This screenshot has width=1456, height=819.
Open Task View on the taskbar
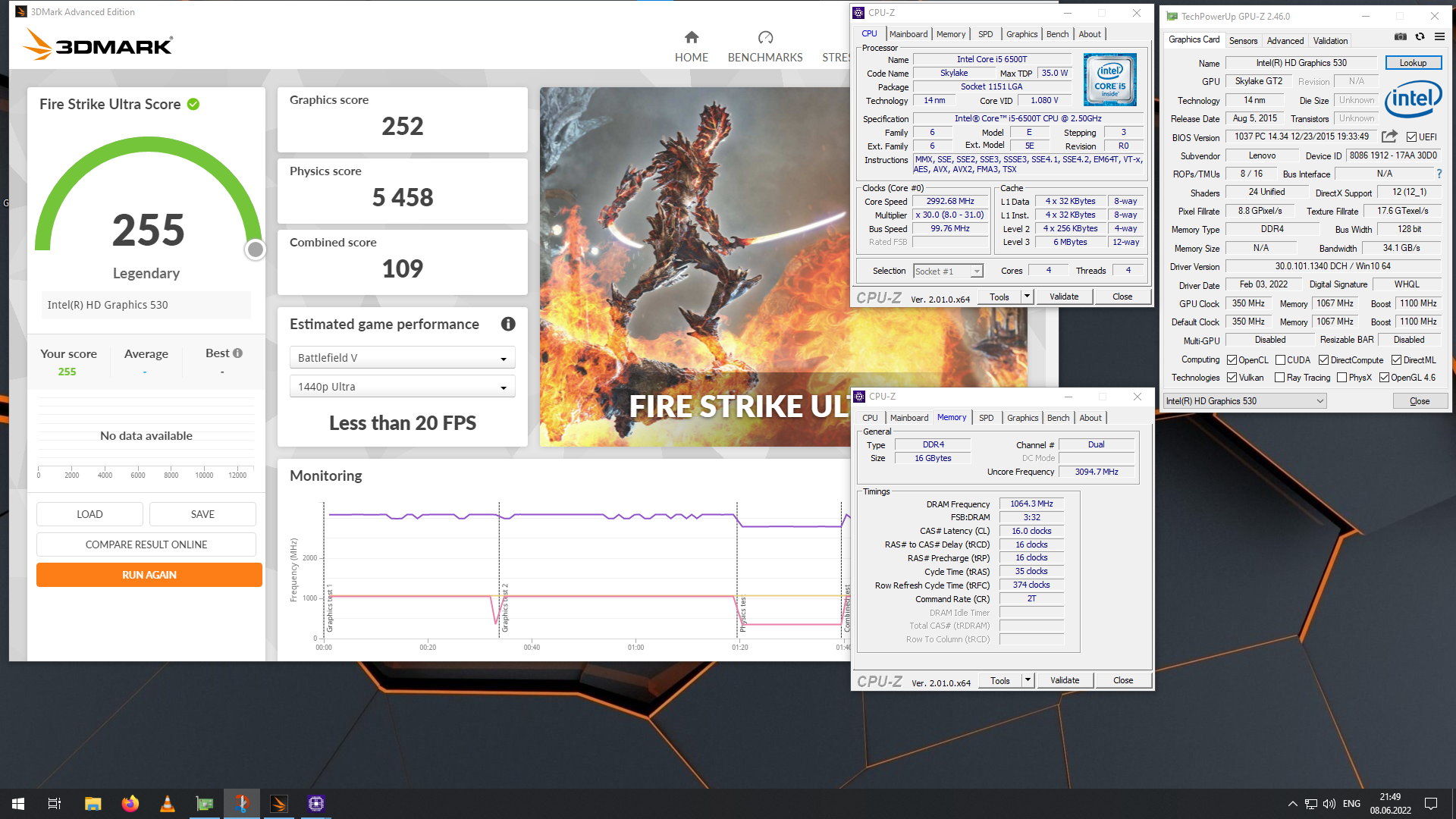55,803
